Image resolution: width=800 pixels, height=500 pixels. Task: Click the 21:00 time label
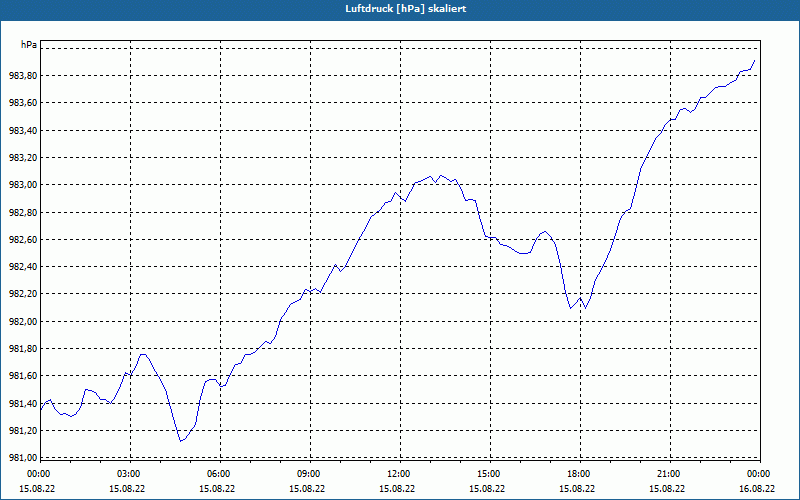[x=669, y=474]
